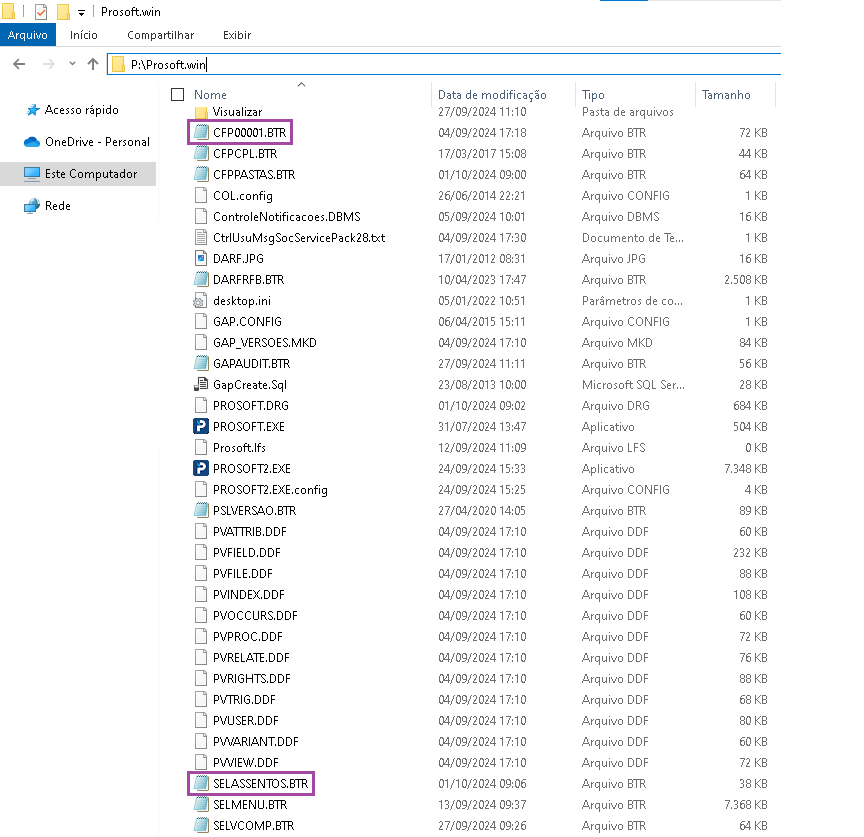Click the desktop.ini gear icon

pos(199,301)
